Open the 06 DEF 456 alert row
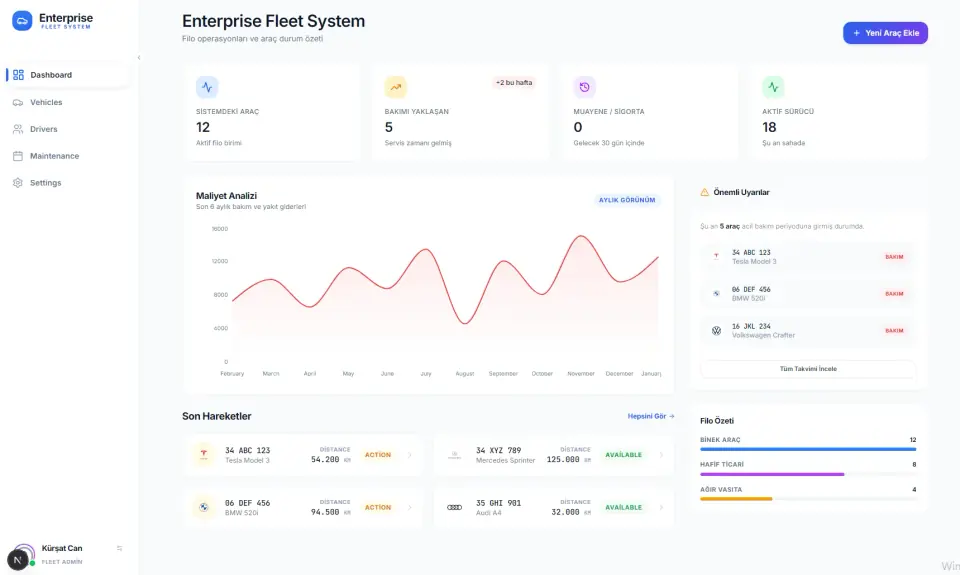This screenshot has height=575, width=960. (808, 294)
